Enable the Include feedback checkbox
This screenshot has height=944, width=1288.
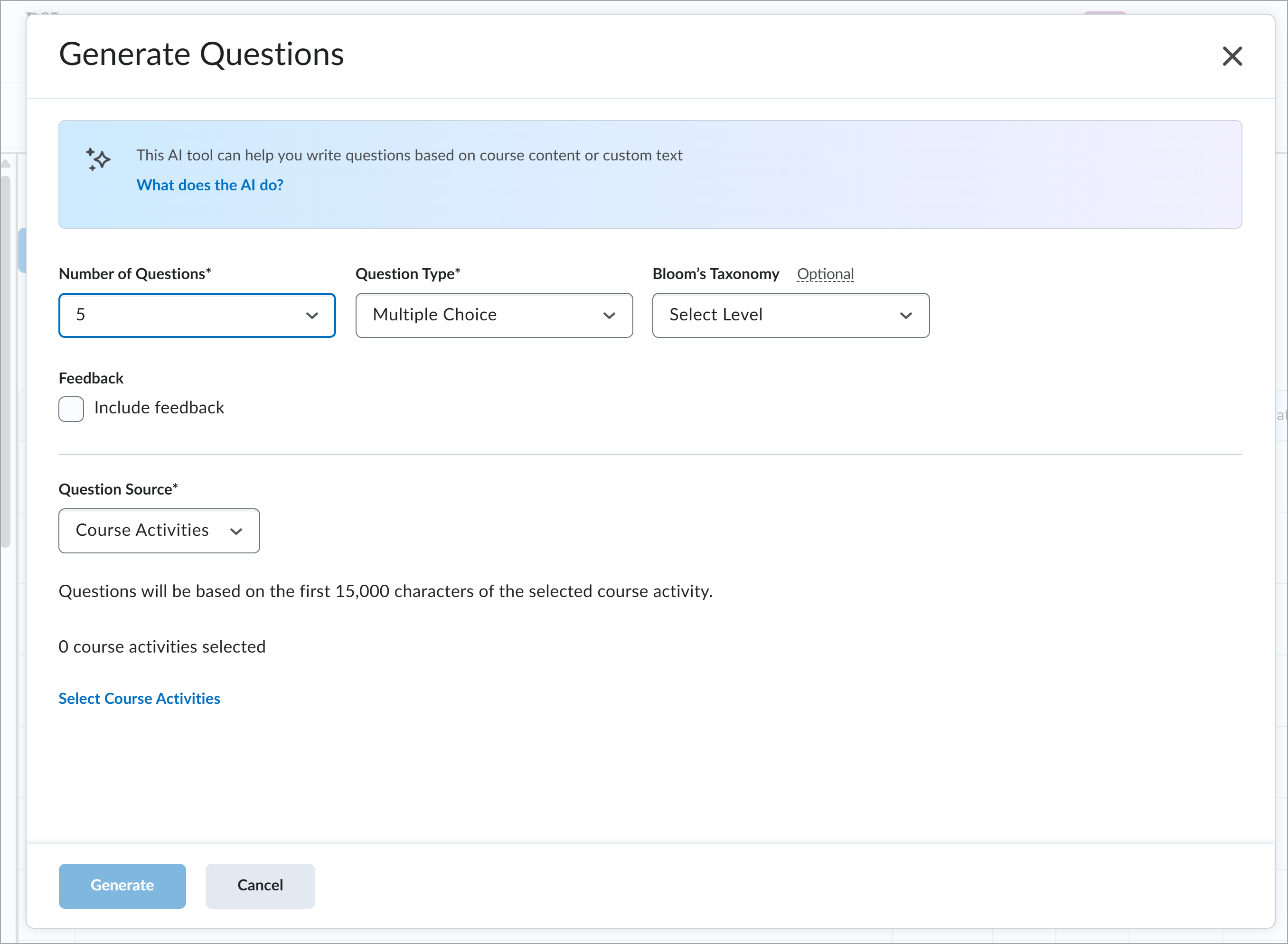[71, 409]
